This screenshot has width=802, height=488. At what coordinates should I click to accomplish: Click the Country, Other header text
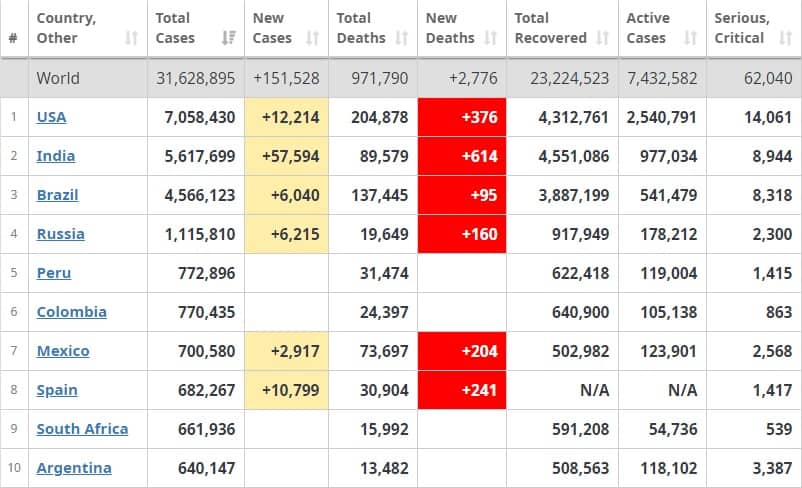(66, 28)
